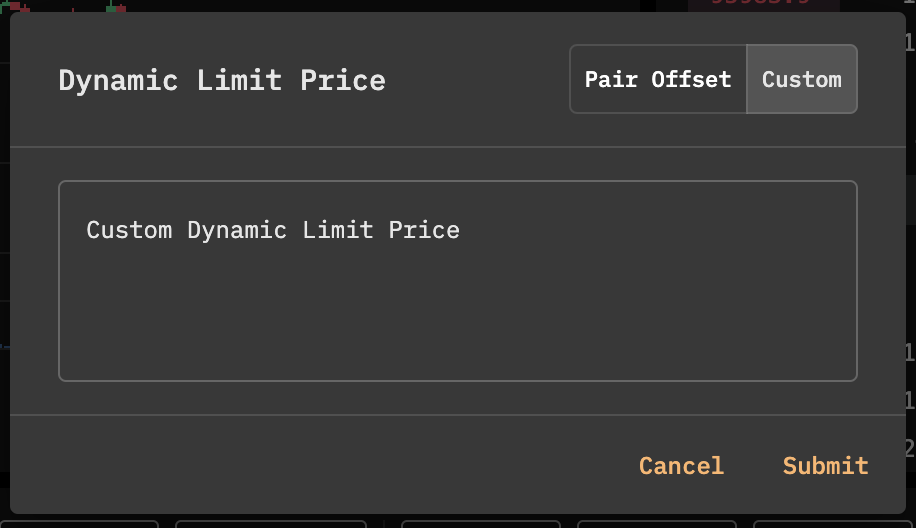
Task: Click the placeholder text in the text area
Action: click(x=273, y=230)
